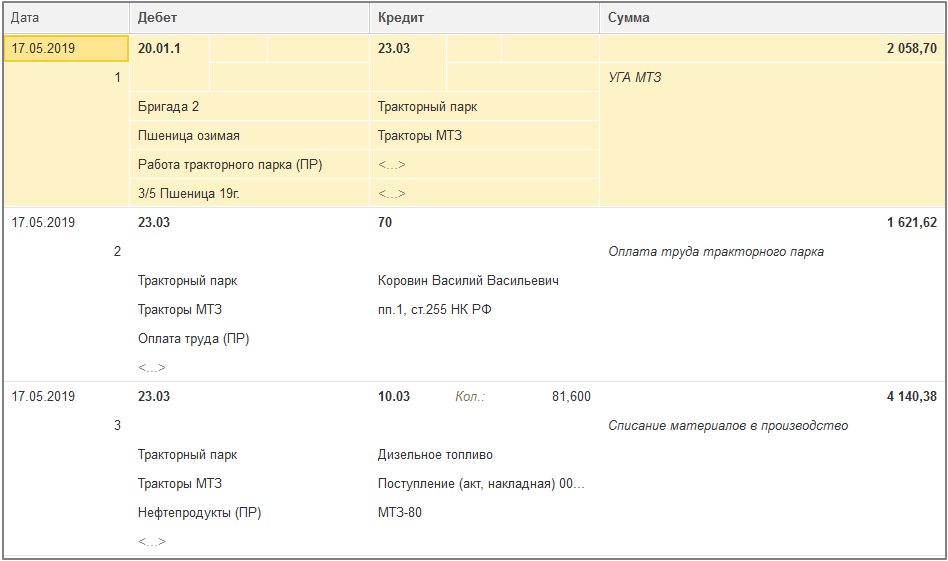Click the Бригада 2 cell
This screenshot has height=561, width=948.
pyautogui.click(x=249, y=106)
